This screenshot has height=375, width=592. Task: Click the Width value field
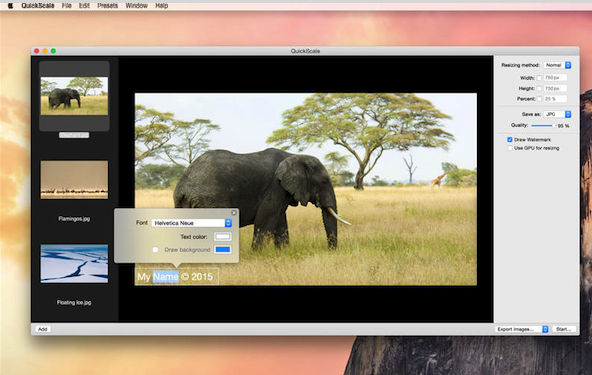tap(555, 78)
